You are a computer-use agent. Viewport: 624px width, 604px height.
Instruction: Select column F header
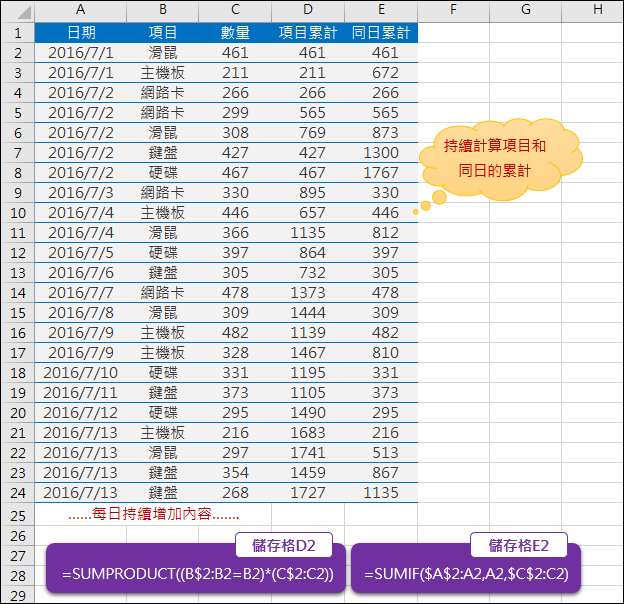pyautogui.click(x=453, y=10)
